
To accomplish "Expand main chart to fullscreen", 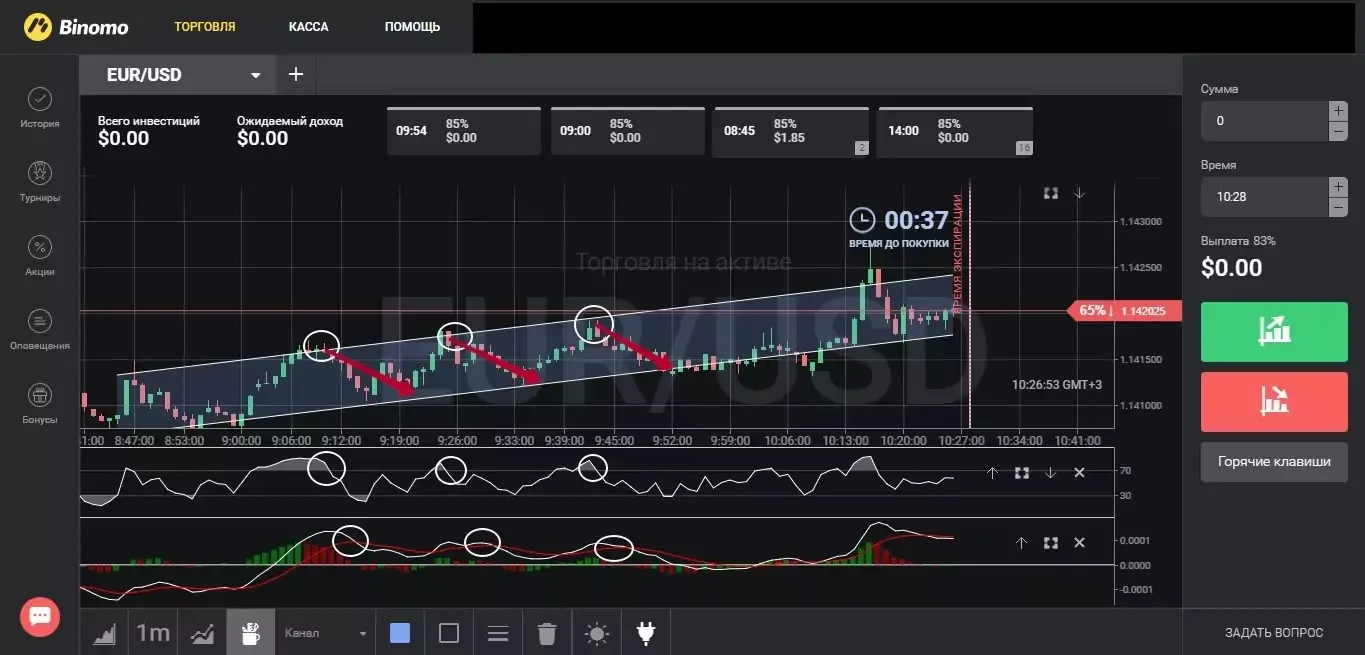I will [1051, 193].
